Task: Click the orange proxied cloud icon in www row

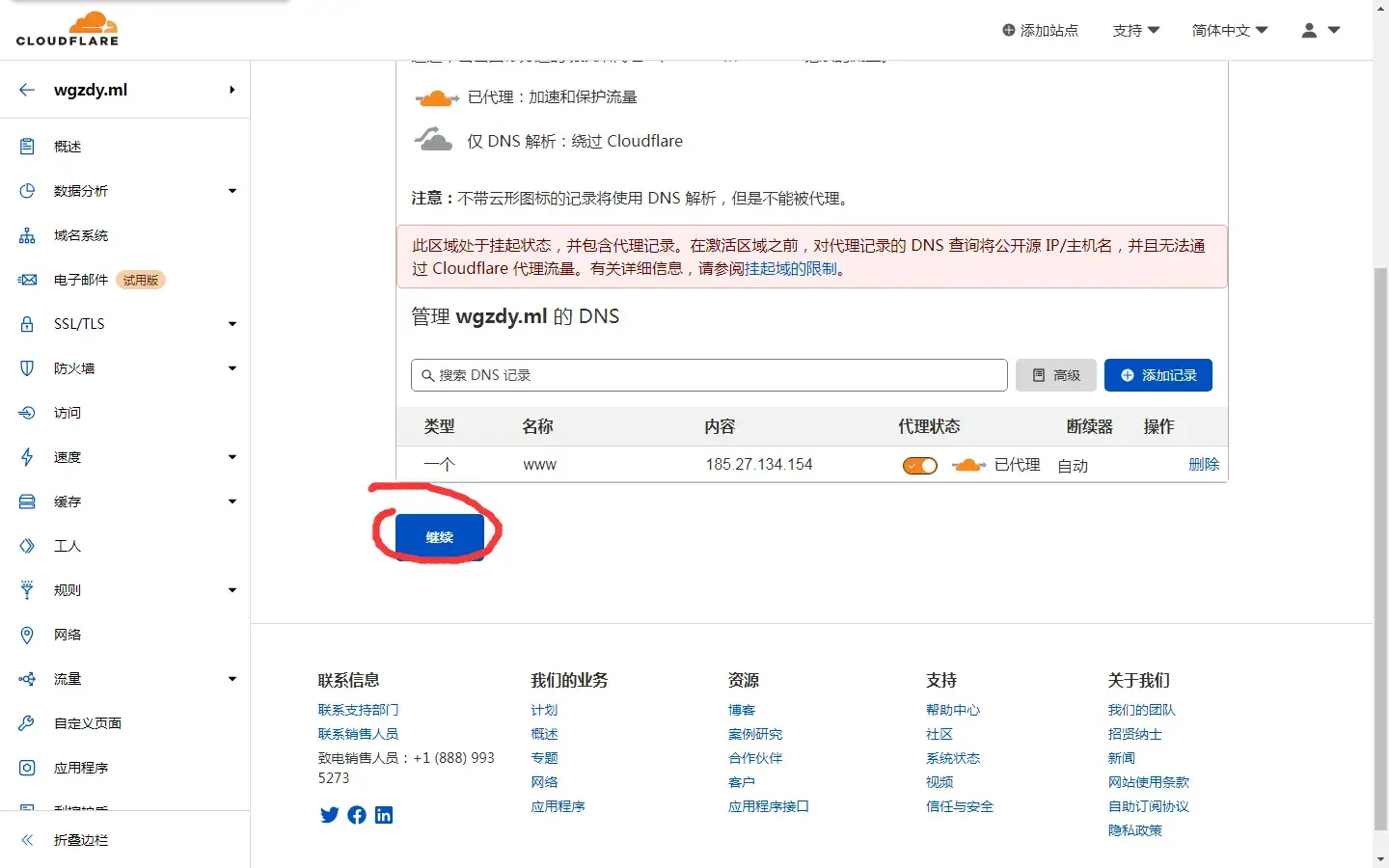Action: [x=968, y=465]
